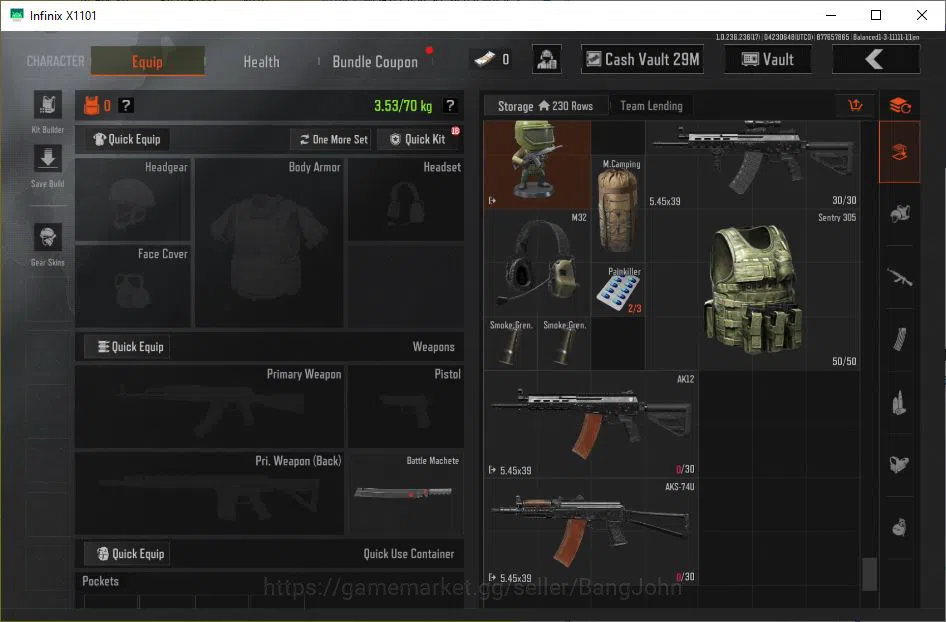
Task: Select the soldier figurine item in storage
Action: click(538, 164)
